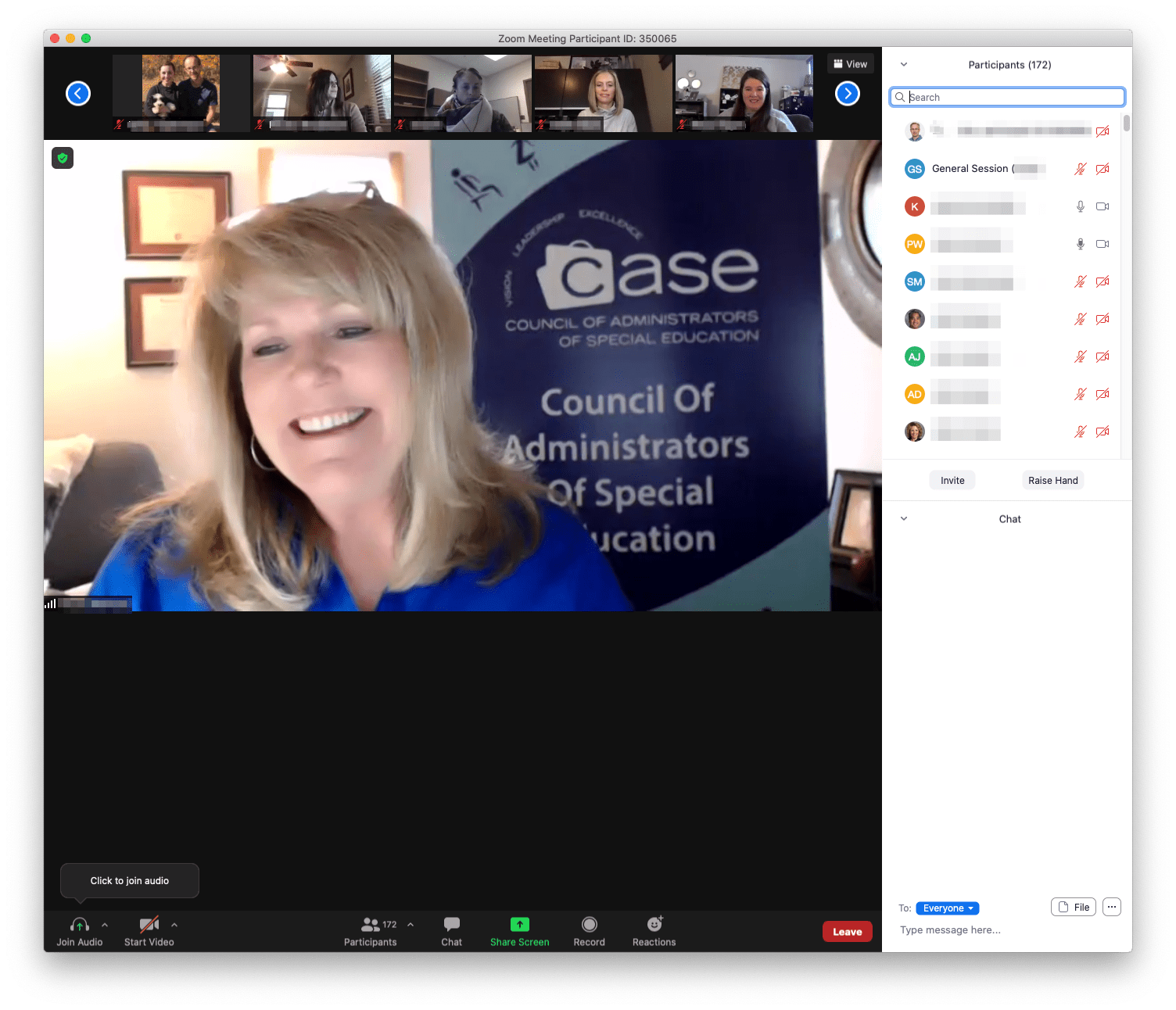The height and width of the screenshot is (1010, 1176).
Task: Select thumbnail of blonde woman in gray sweater
Action: pos(603,93)
